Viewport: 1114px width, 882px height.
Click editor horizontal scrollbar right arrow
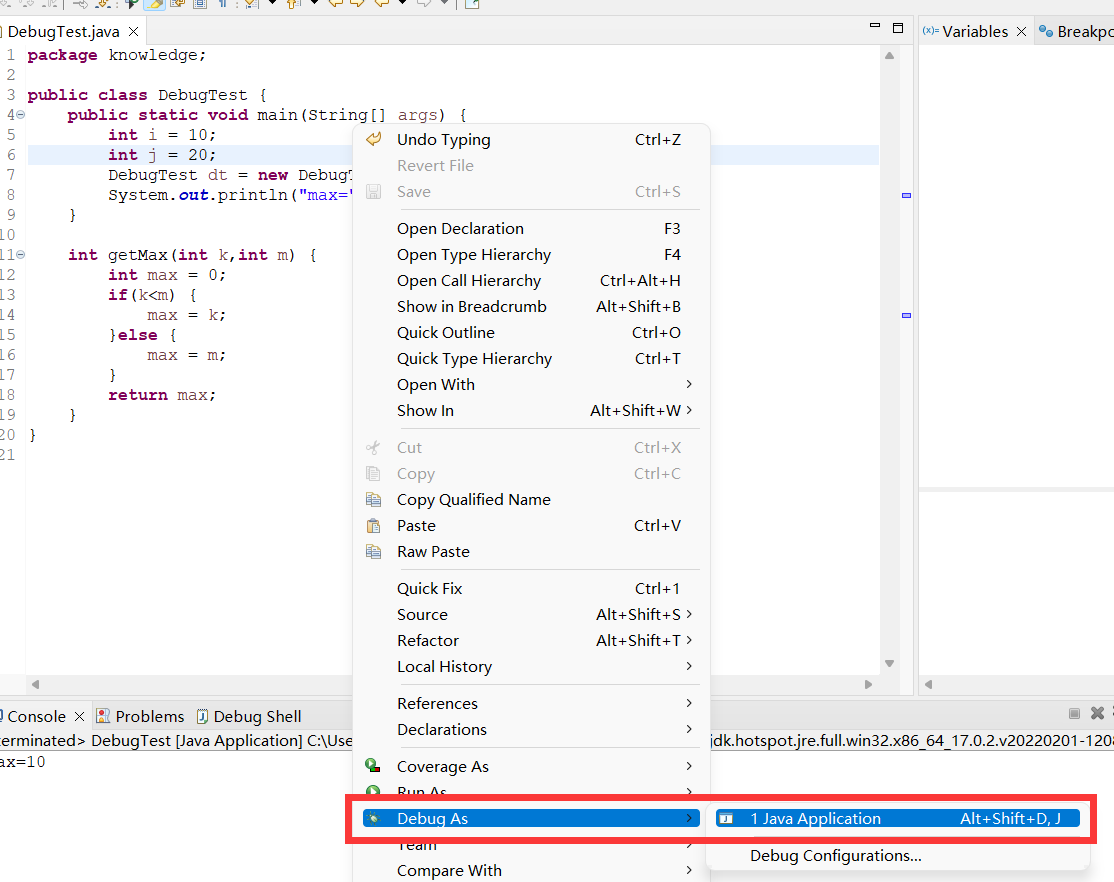tap(868, 684)
